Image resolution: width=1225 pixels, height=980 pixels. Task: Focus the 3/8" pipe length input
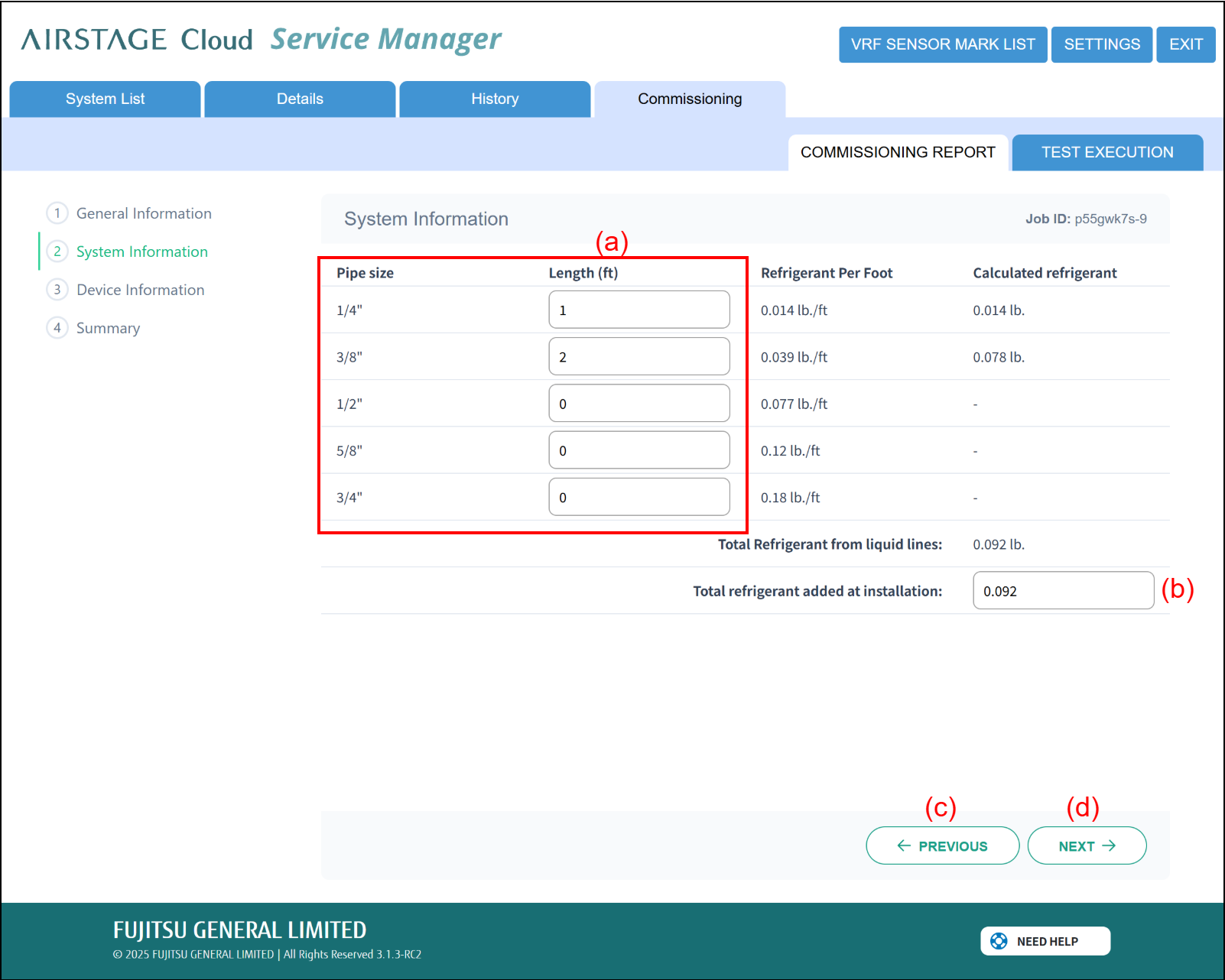click(x=638, y=356)
